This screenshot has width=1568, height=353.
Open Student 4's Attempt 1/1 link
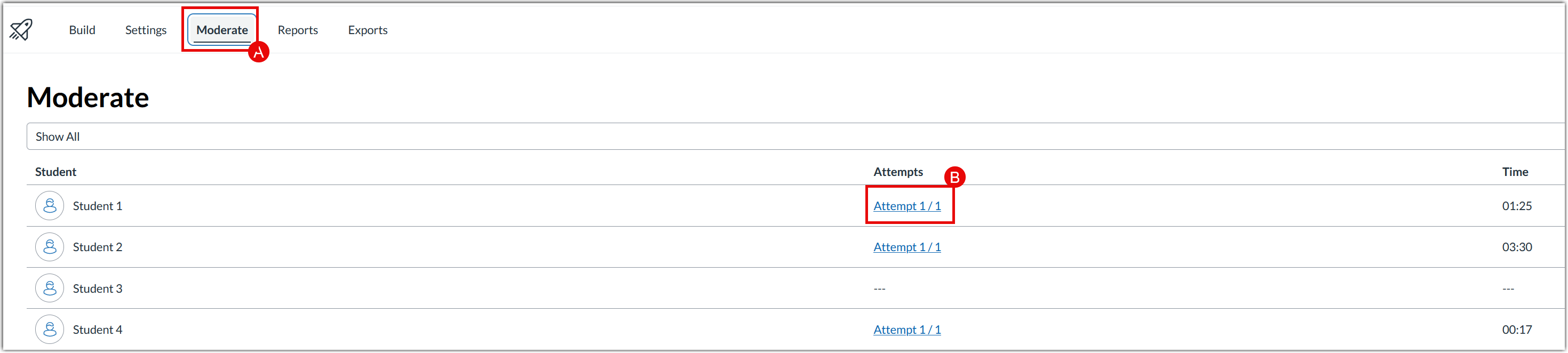pyautogui.click(x=907, y=329)
